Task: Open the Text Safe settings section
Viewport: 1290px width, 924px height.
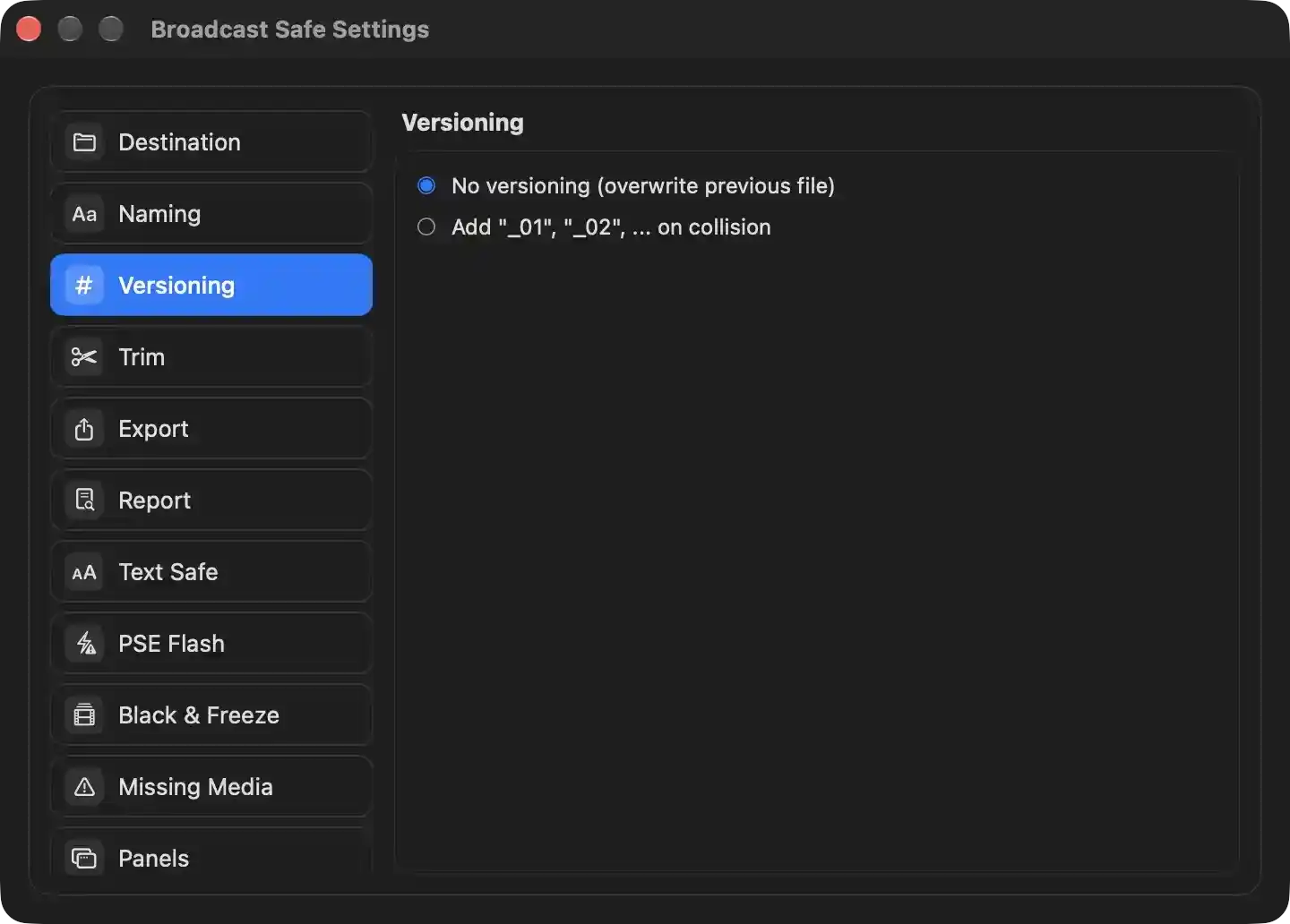Action: [x=211, y=572]
